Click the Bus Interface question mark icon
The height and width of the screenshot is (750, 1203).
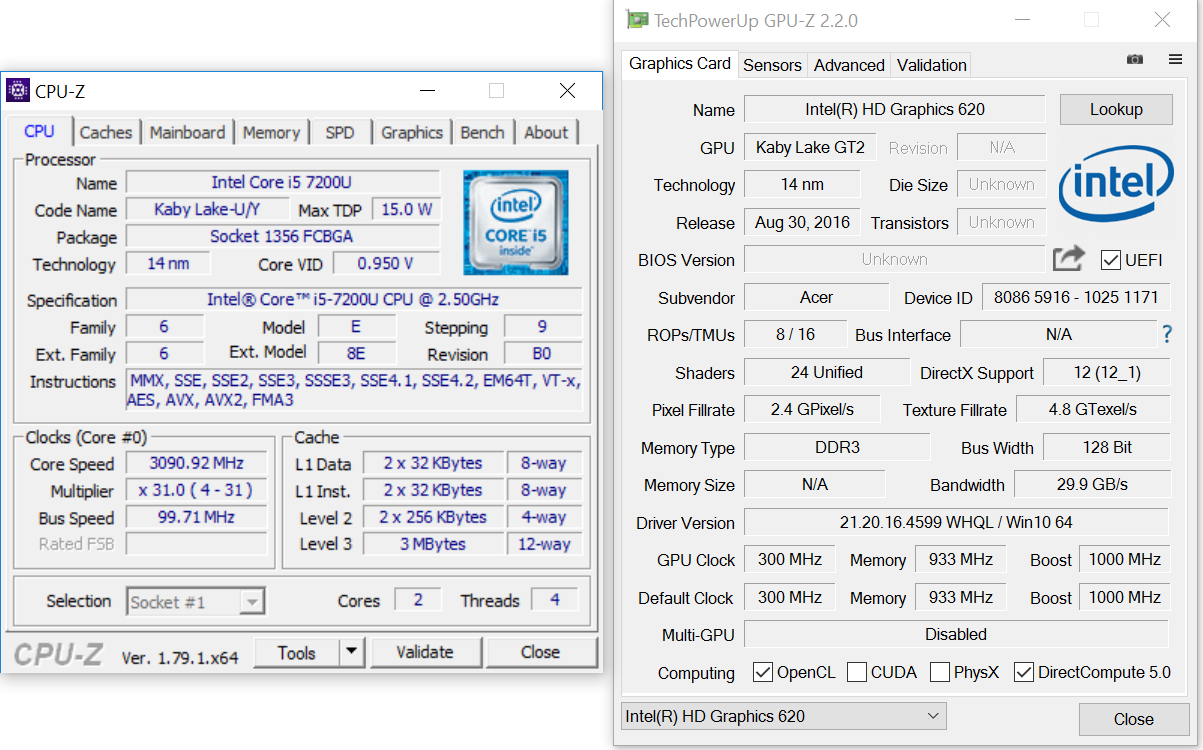(x=1166, y=334)
